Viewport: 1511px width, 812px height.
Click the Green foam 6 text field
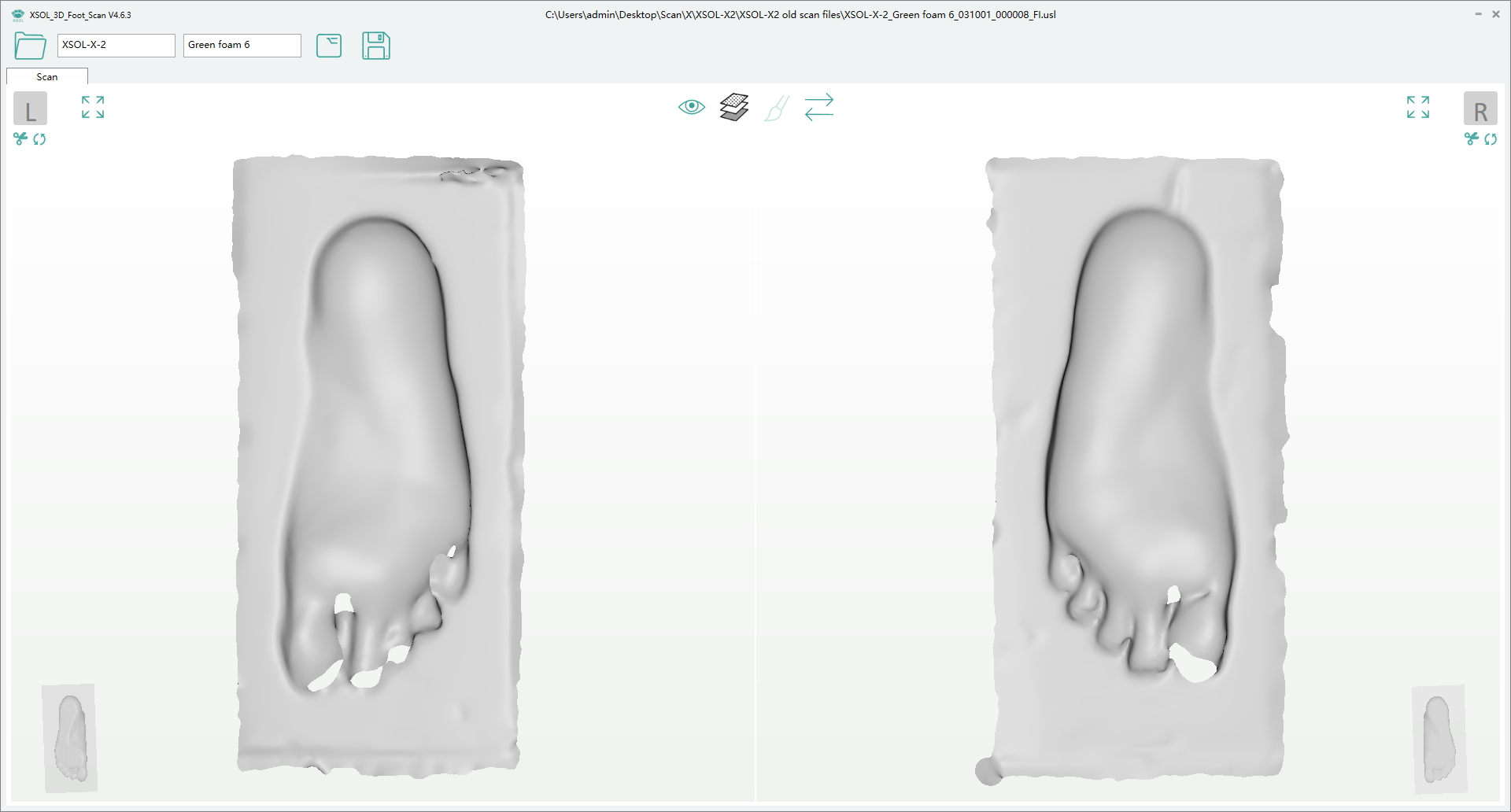click(x=242, y=45)
